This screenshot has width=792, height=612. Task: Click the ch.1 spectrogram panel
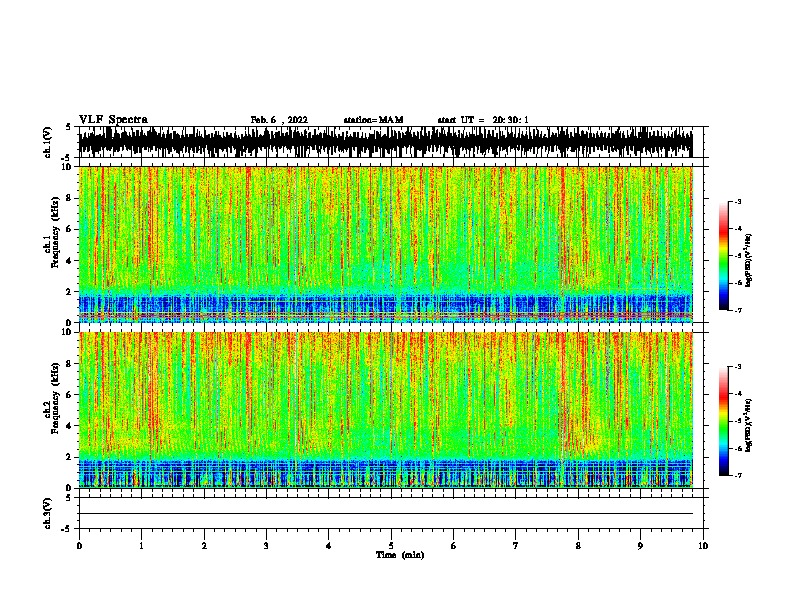(x=386, y=244)
